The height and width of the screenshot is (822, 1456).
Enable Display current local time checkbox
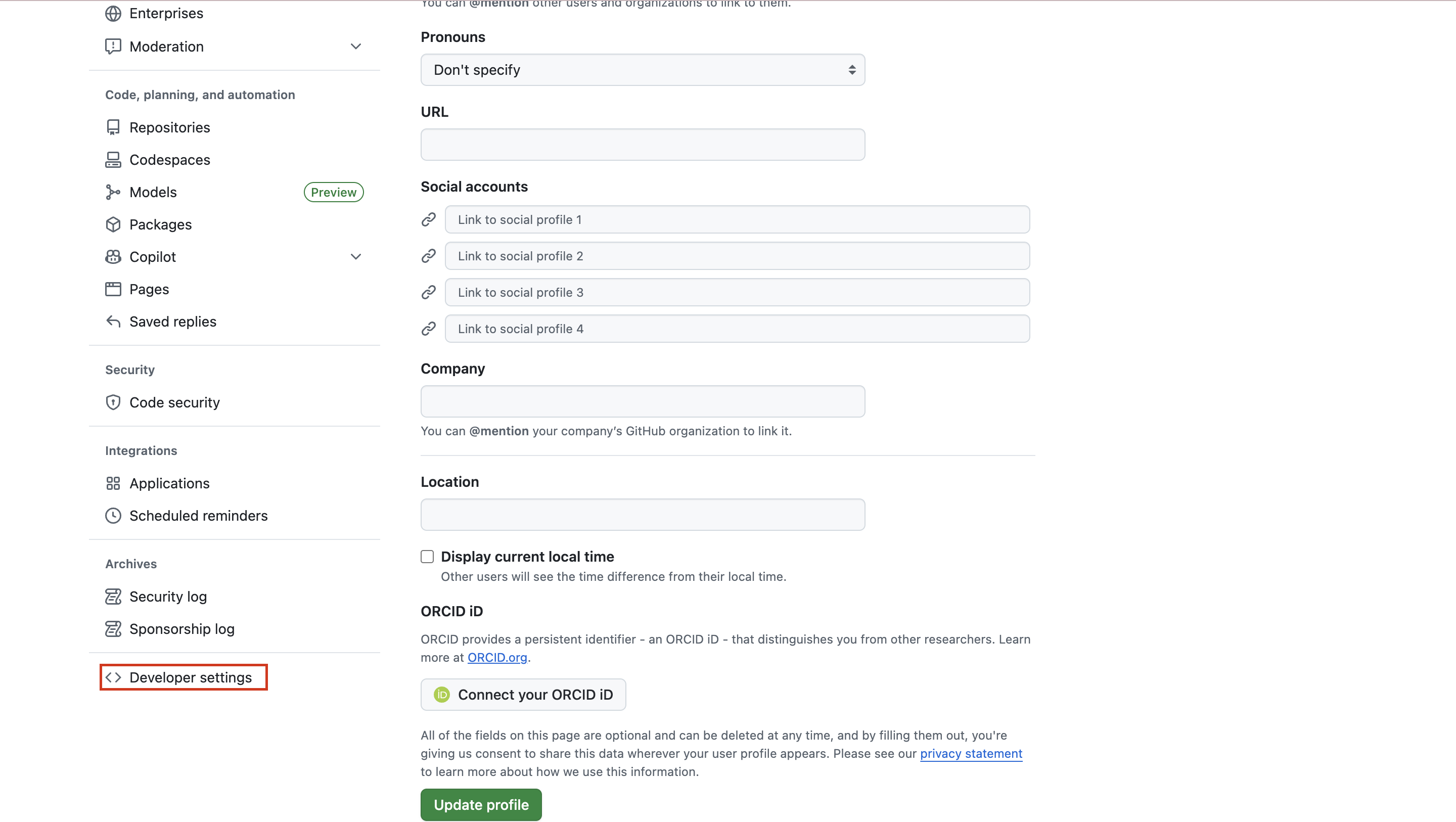[x=427, y=557]
